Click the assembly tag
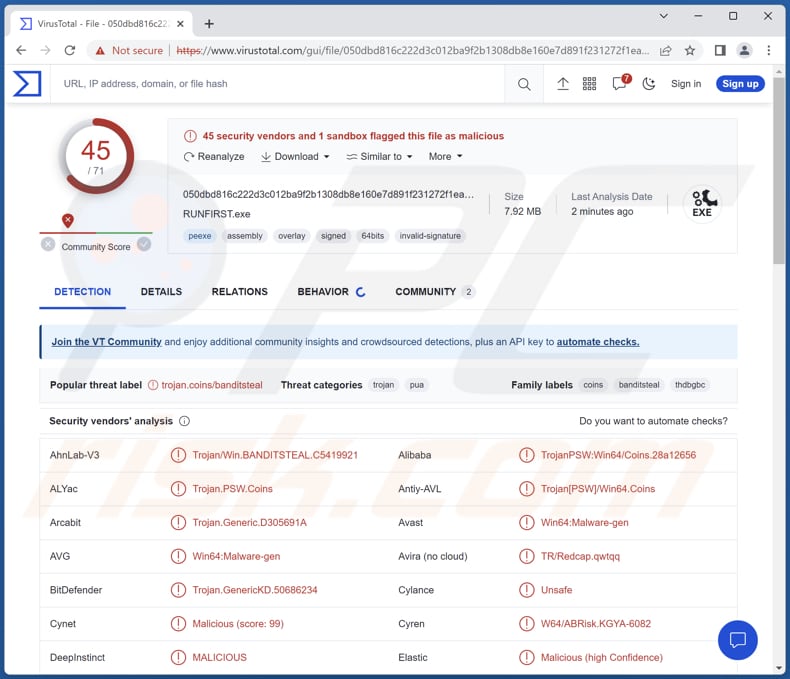Screen dimensions: 790x679 click(244, 236)
